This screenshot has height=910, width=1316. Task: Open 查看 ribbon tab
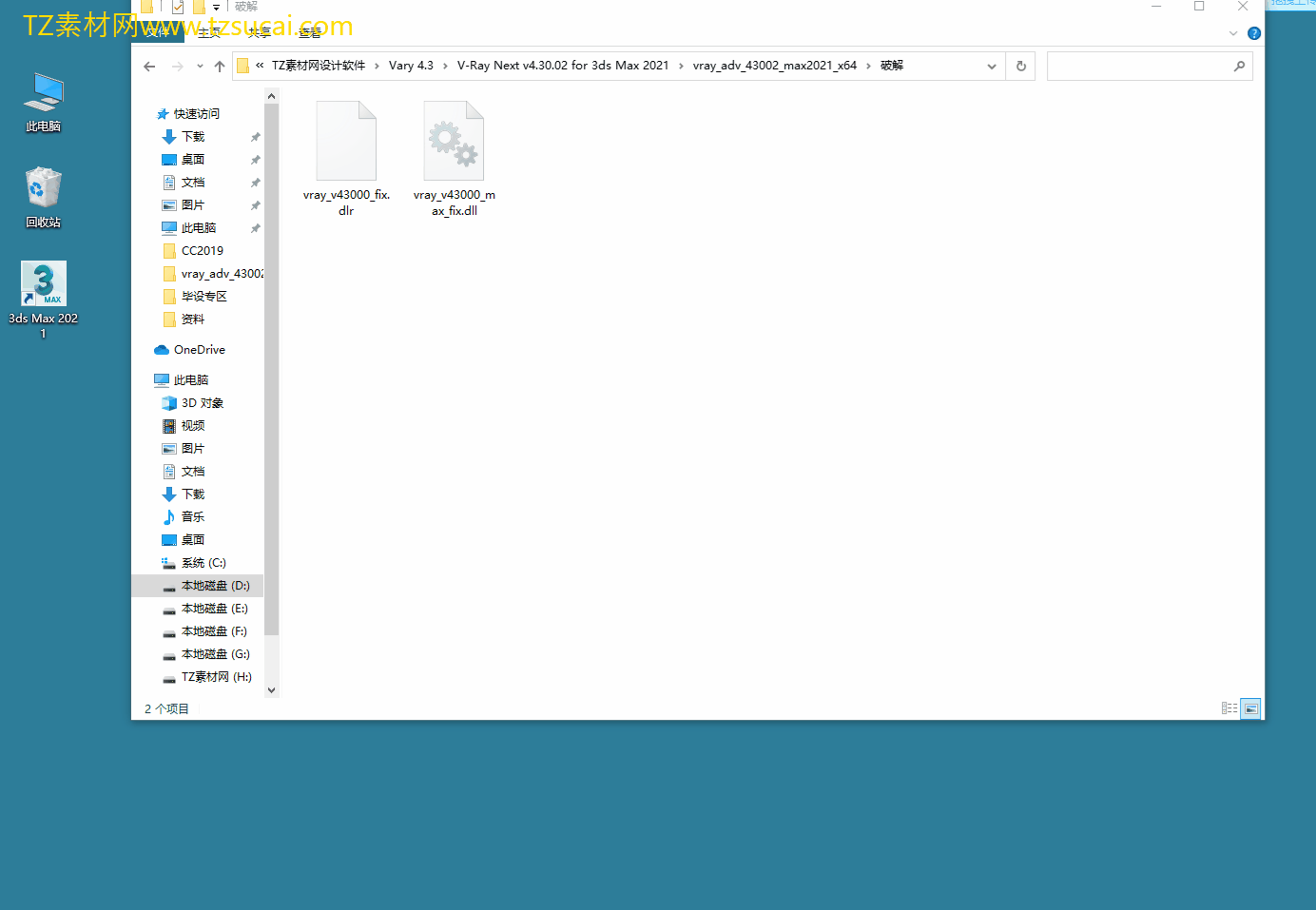point(309,32)
